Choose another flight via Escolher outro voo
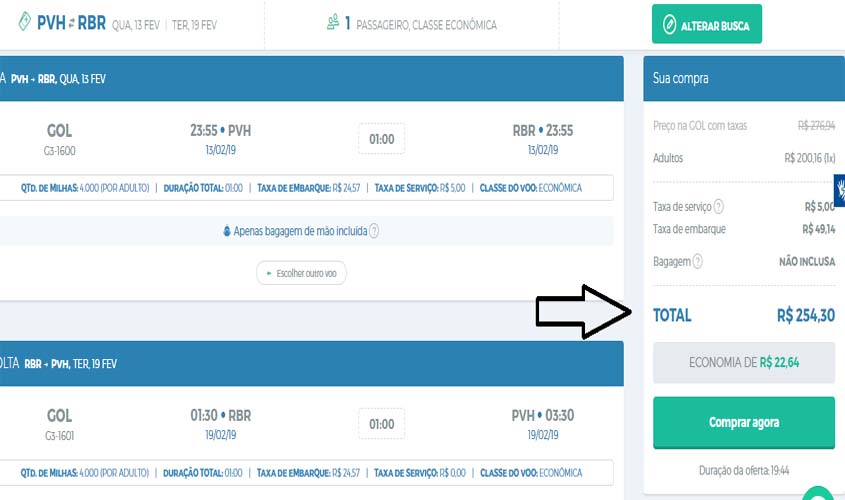 tap(301, 273)
